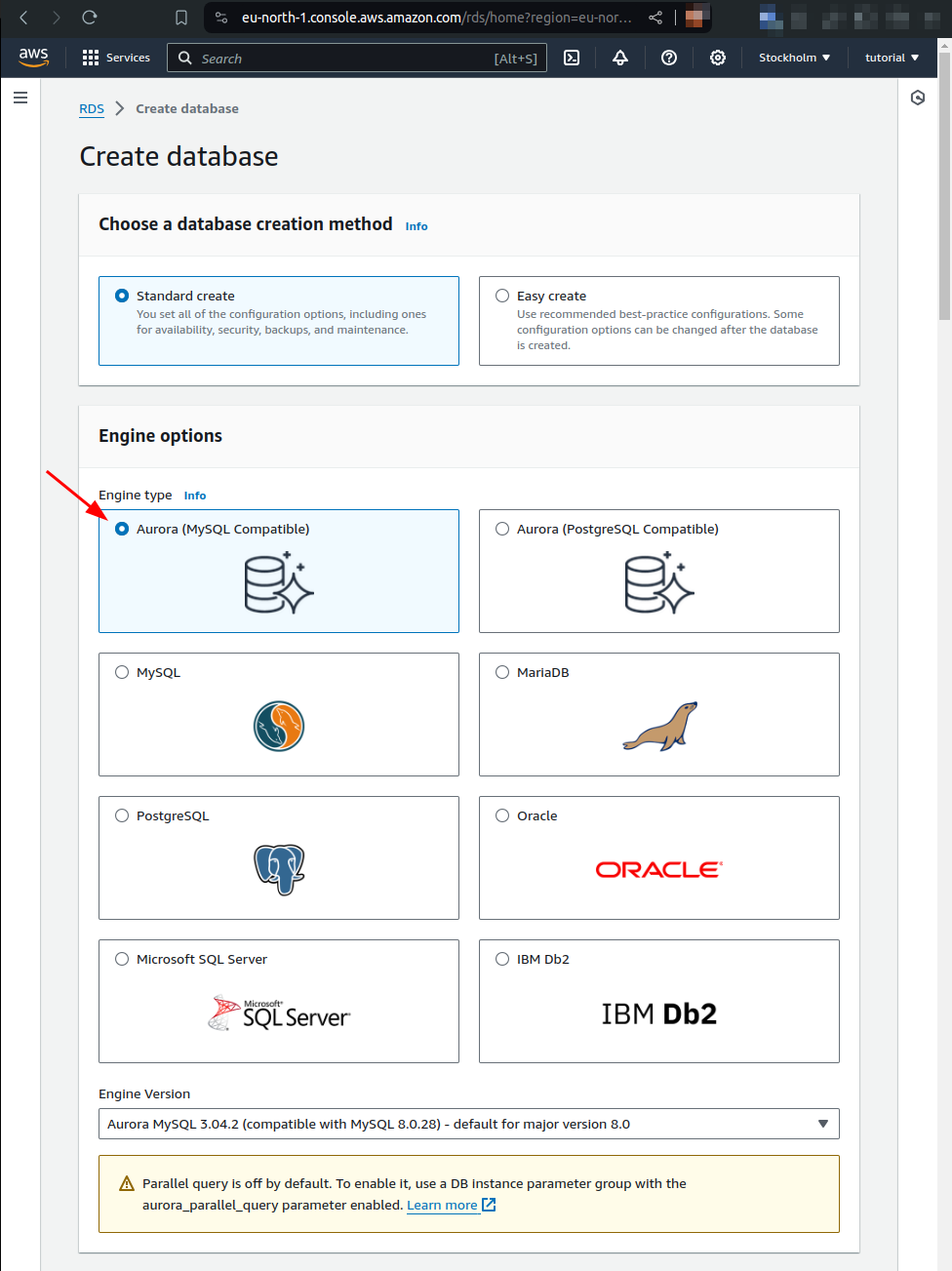Click the Microsoft SQL Server logo
Image resolution: width=952 pixels, height=1271 pixels.
279,1013
